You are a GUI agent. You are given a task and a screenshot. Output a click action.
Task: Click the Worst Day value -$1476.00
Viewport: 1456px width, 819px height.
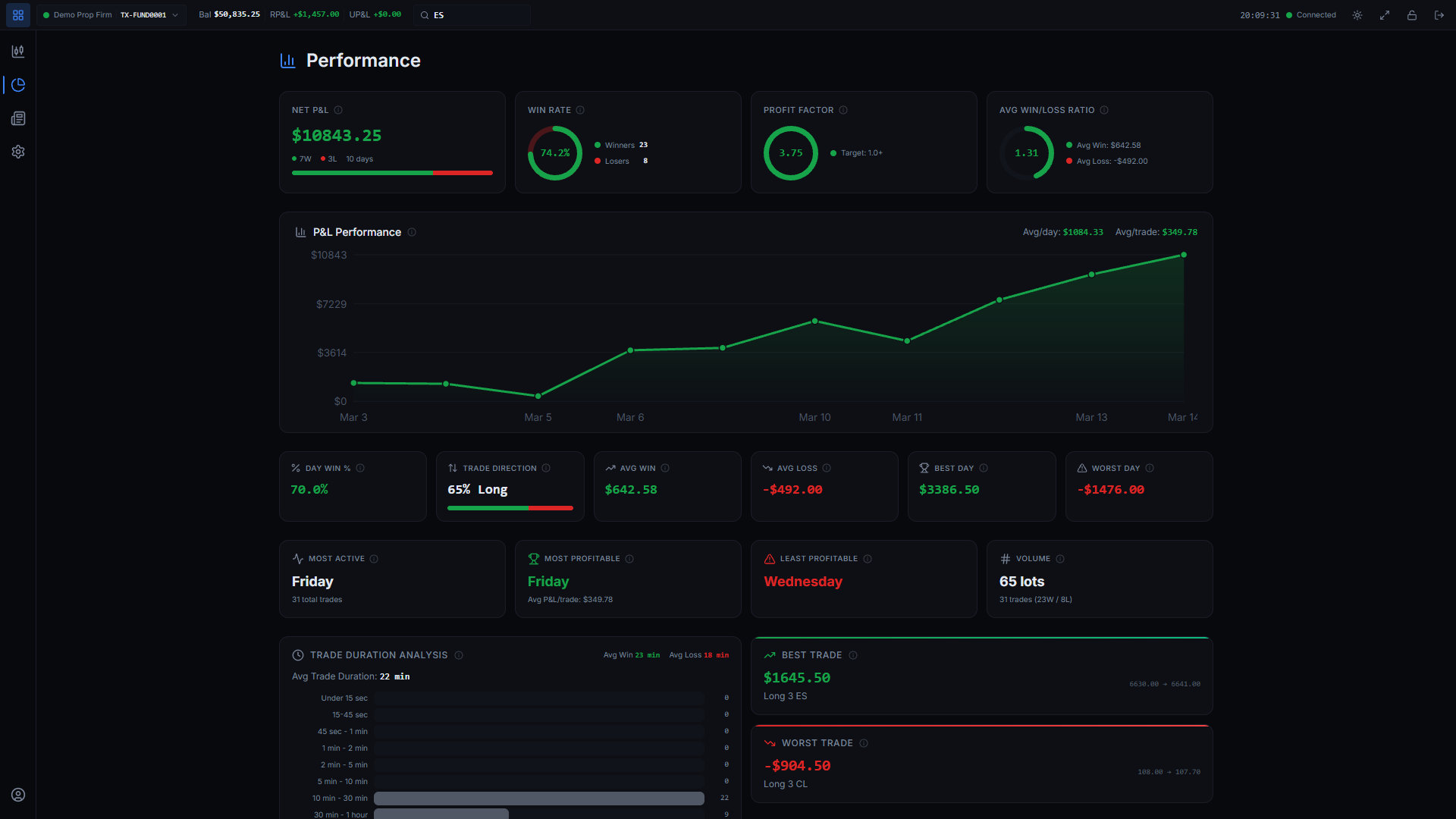point(1111,490)
